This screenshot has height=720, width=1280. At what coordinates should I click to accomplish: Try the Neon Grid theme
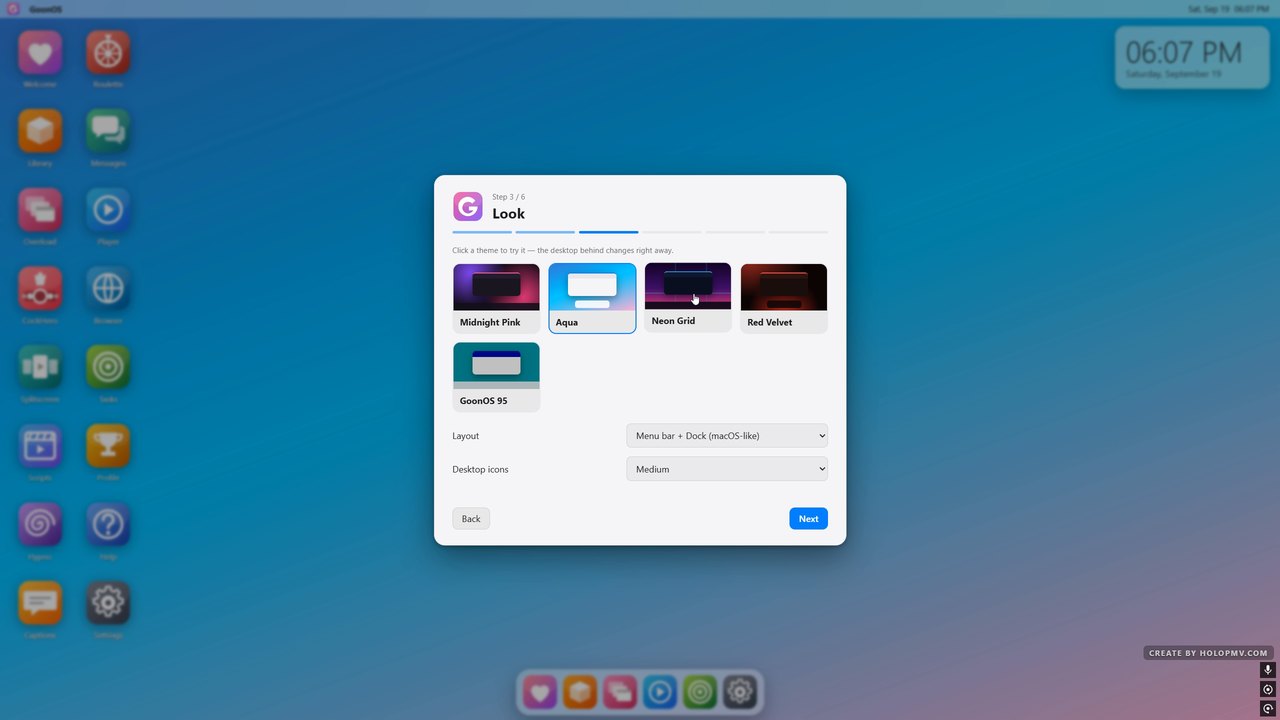688,297
